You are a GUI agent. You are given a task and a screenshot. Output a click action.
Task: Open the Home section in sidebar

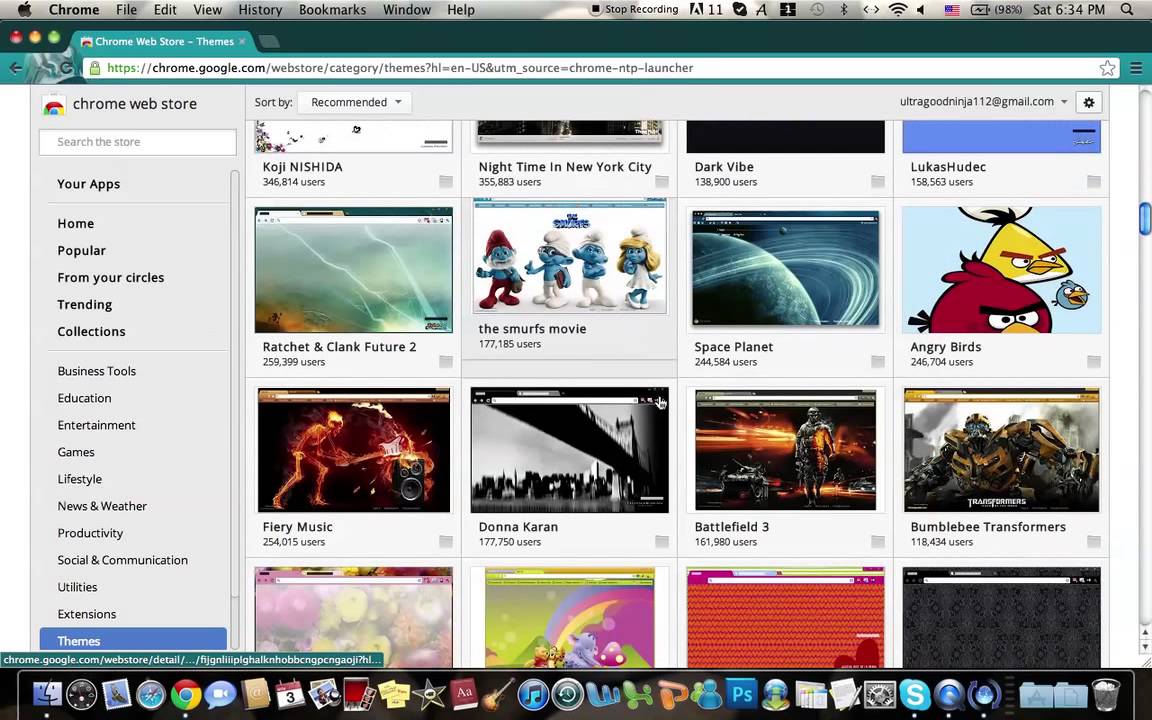click(76, 223)
